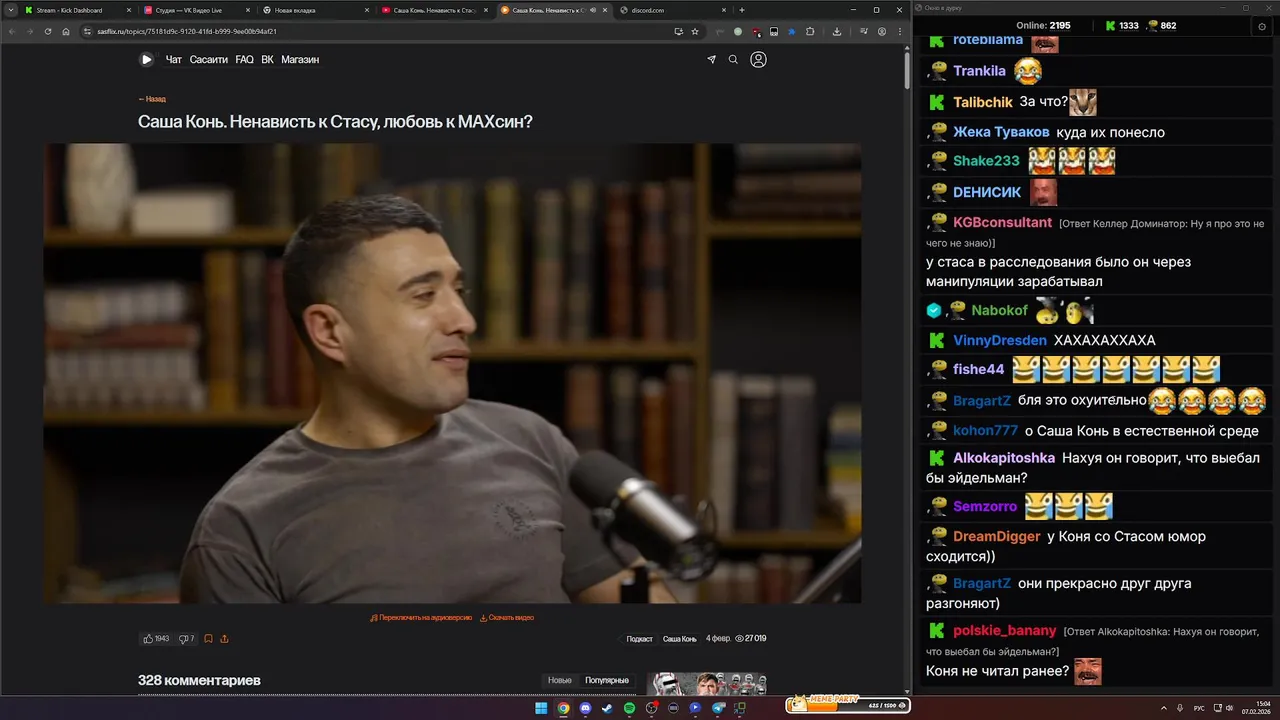Screen dimensions: 1280x720
Task: Go back via the Назад link
Action: click(x=152, y=99)
